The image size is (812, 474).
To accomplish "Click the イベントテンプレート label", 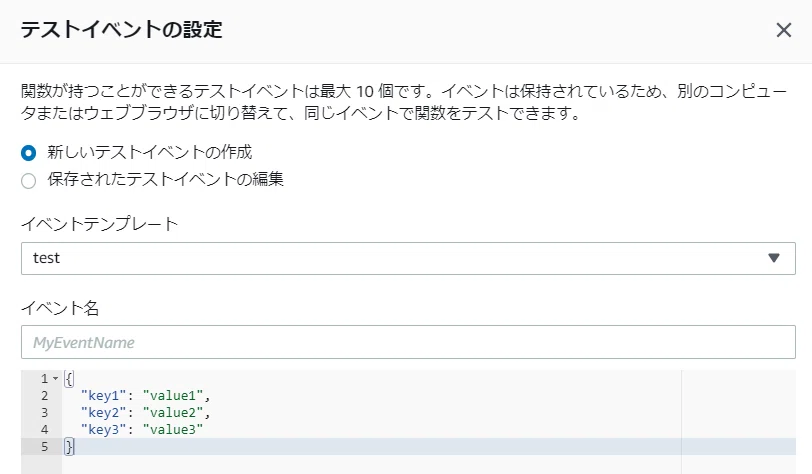I will [x=99, y=224].
